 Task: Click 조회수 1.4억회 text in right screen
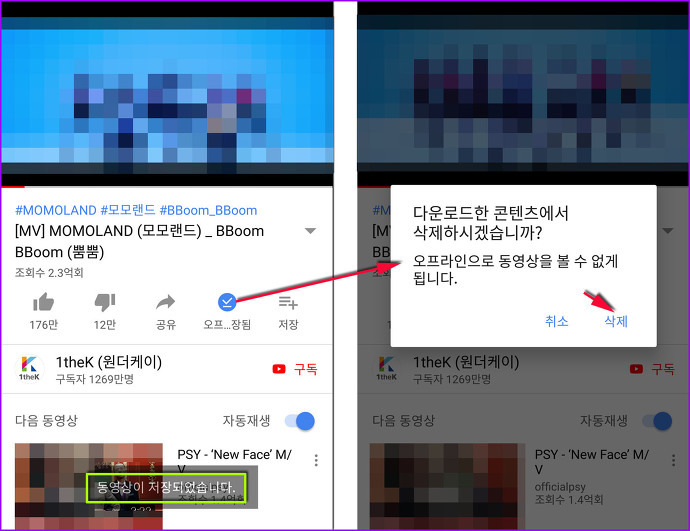(x=569, y=499)
